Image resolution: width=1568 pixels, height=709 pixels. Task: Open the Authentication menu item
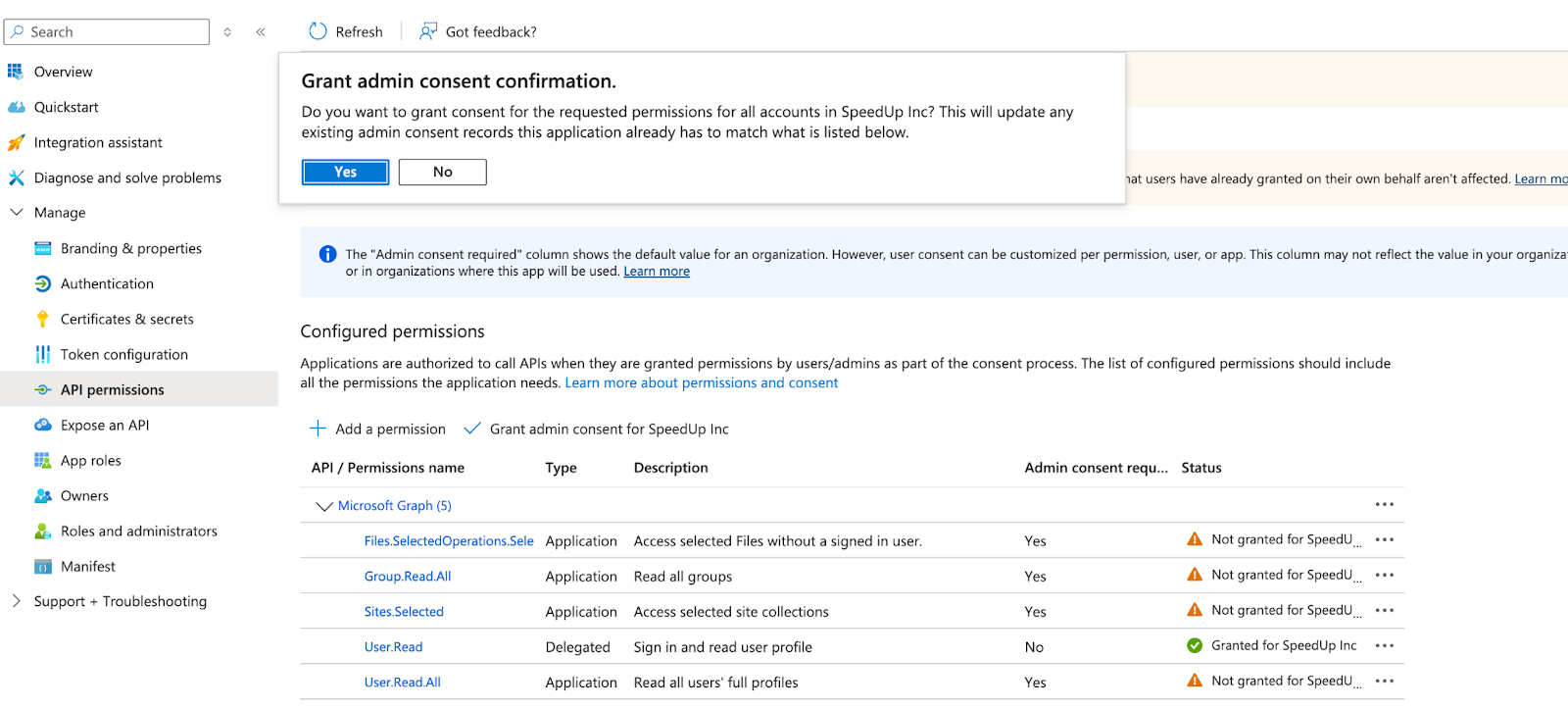pos(107,283)
